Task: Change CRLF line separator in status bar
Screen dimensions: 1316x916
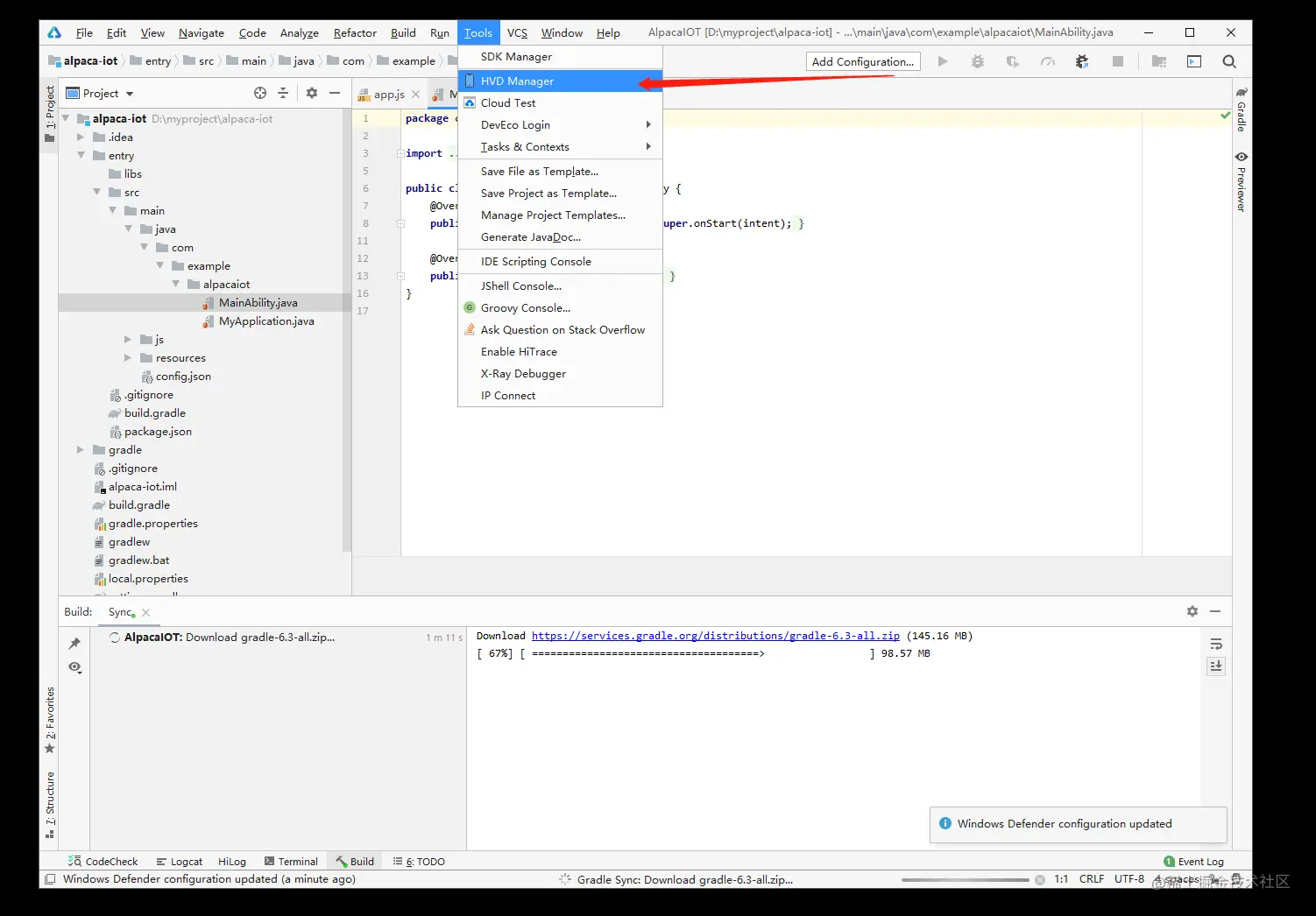Action: click(1092, 878)
